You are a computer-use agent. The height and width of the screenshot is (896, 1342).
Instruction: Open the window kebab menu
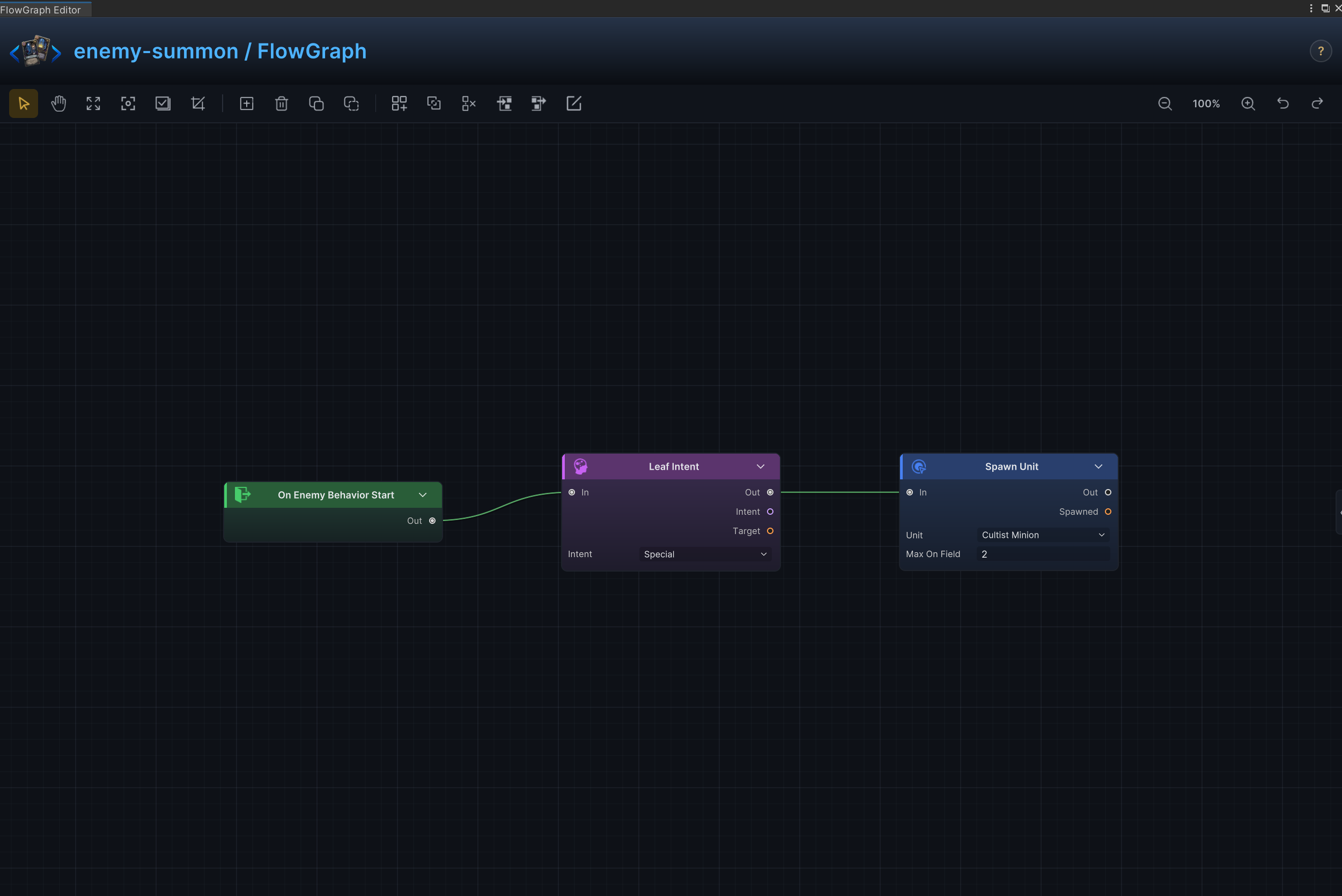click(1311, 8)
